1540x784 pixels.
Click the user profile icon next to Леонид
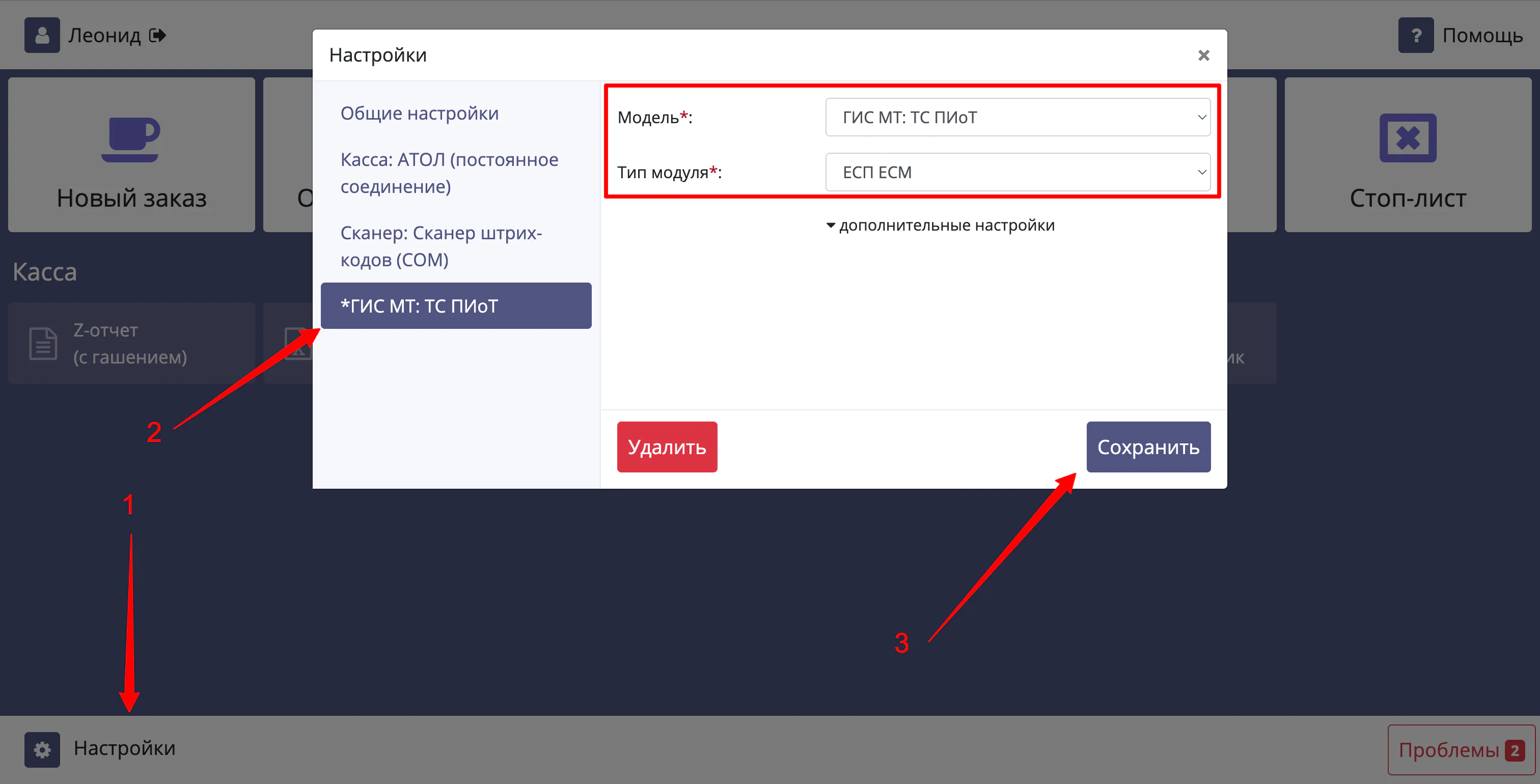pos(42,35)
